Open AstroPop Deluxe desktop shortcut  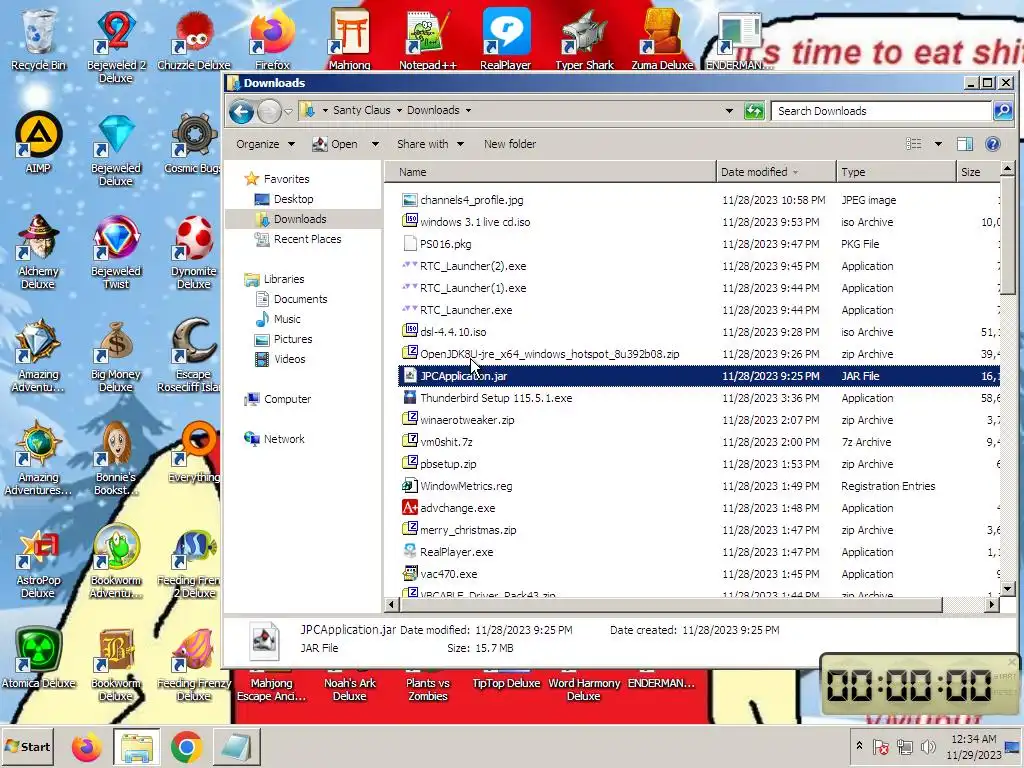click(x=38, y=562)
